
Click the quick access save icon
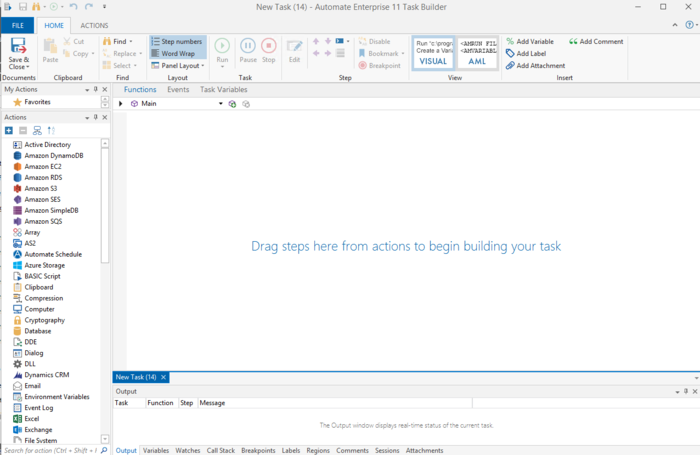tap(23, 7)
